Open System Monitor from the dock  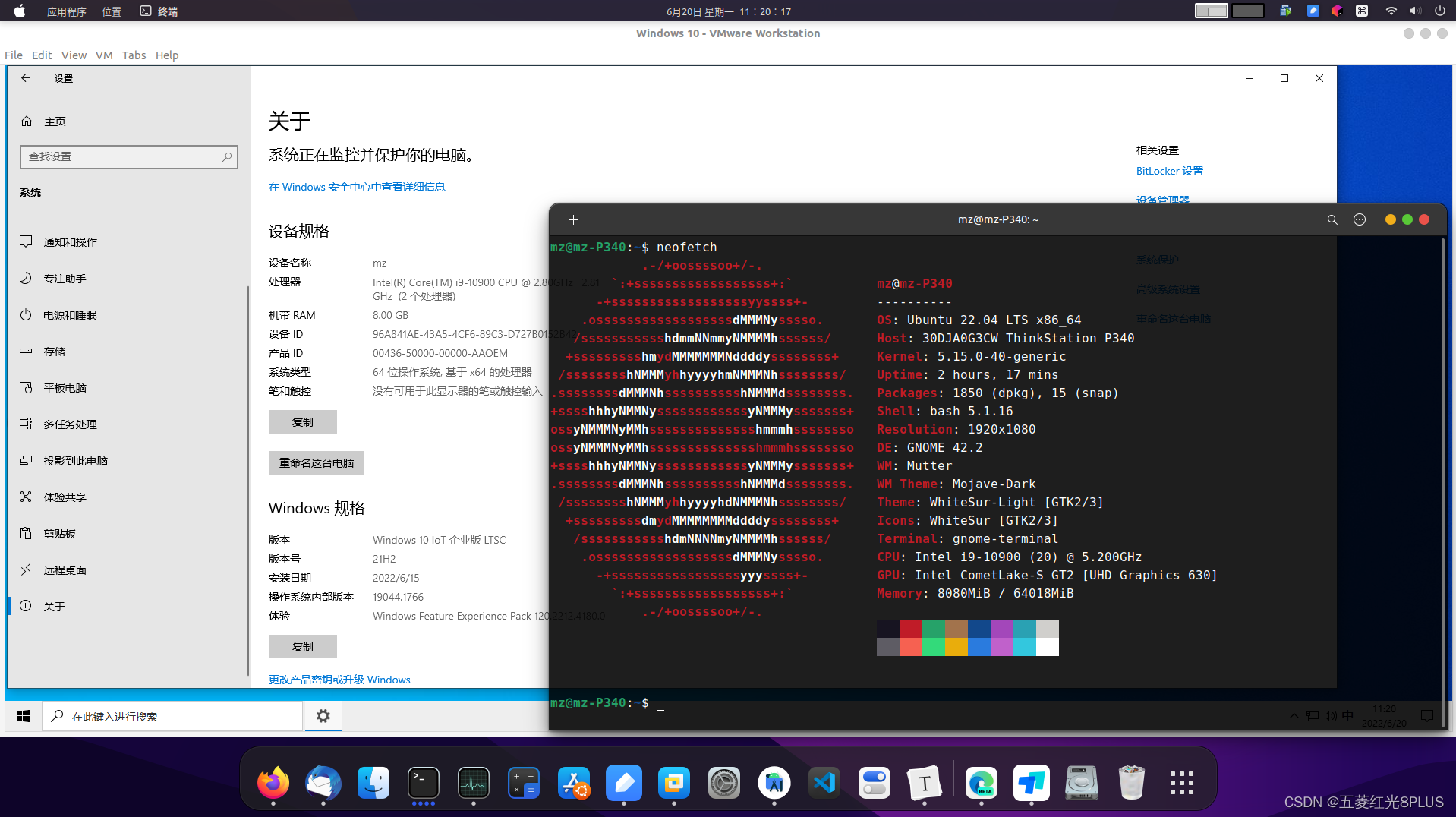(x=474, y=782)
